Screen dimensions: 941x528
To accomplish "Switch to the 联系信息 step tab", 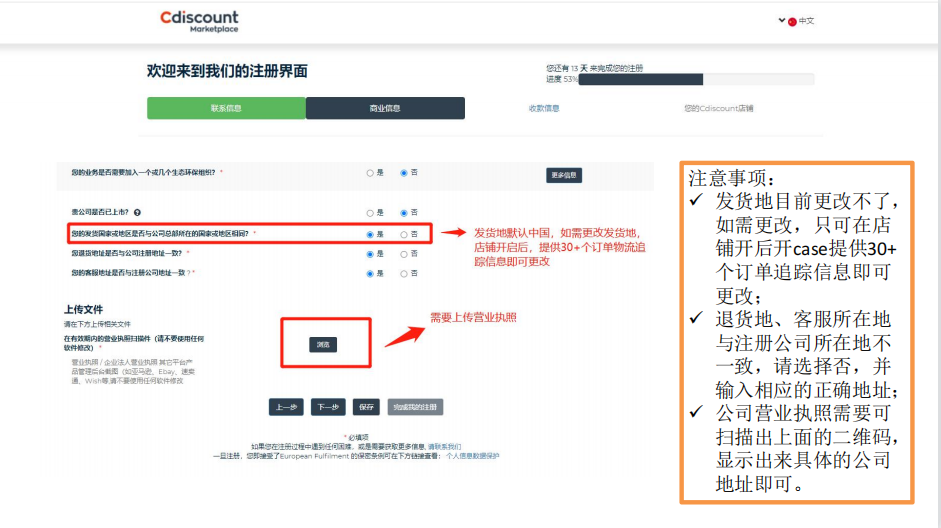I will (225, 108).
